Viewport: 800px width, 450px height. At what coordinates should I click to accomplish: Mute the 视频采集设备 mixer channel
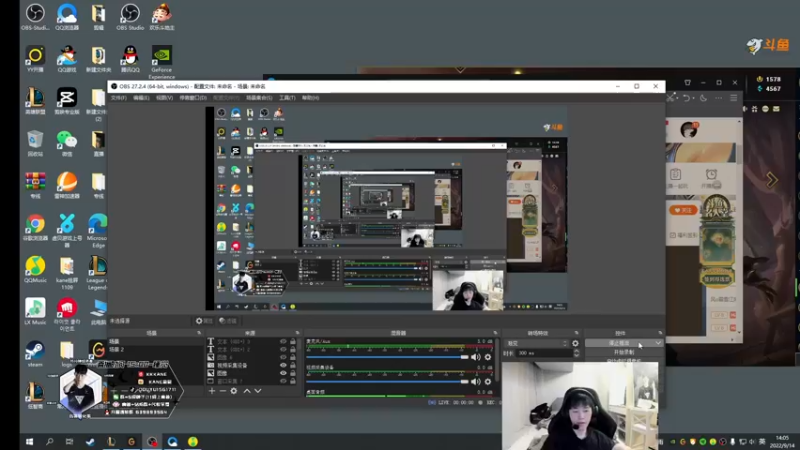(476, 382)
